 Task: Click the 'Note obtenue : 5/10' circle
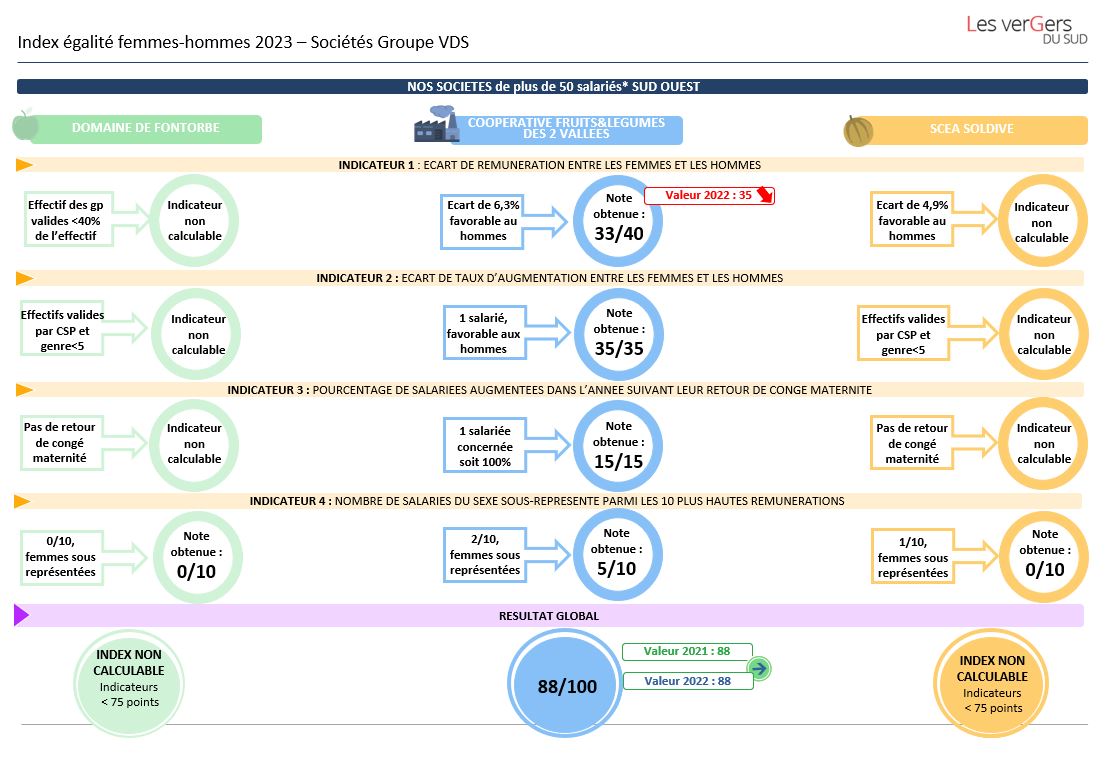coord(618,554)
